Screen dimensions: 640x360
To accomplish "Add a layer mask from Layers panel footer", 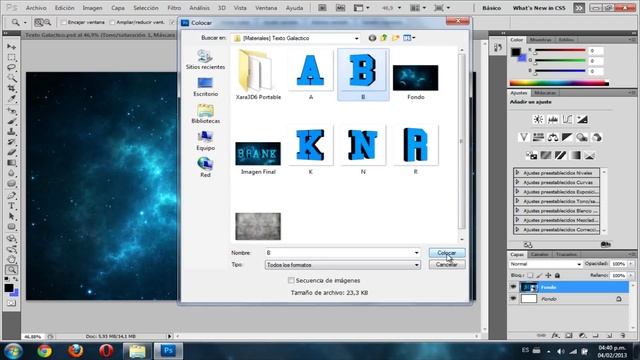I will coord(569,336).
